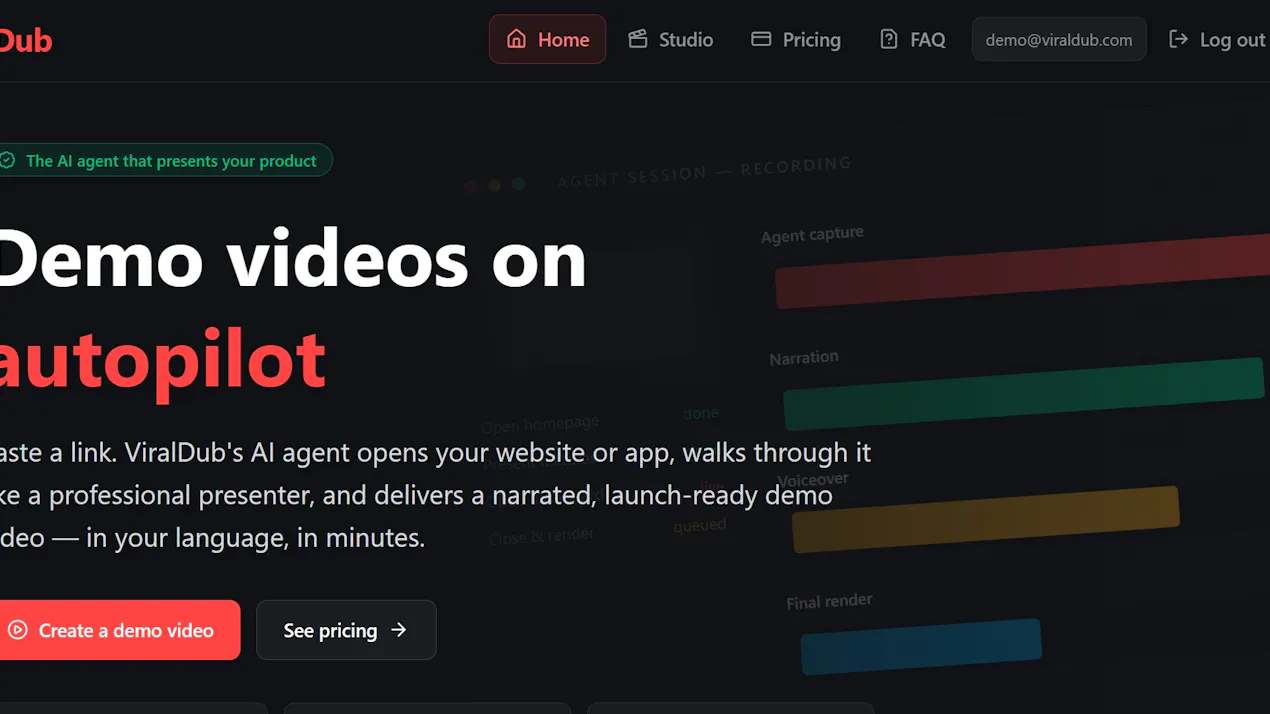1270x714 pixels.
Task: Click the clapperboard icon beside Studio
Action: (x=637, y=39)
